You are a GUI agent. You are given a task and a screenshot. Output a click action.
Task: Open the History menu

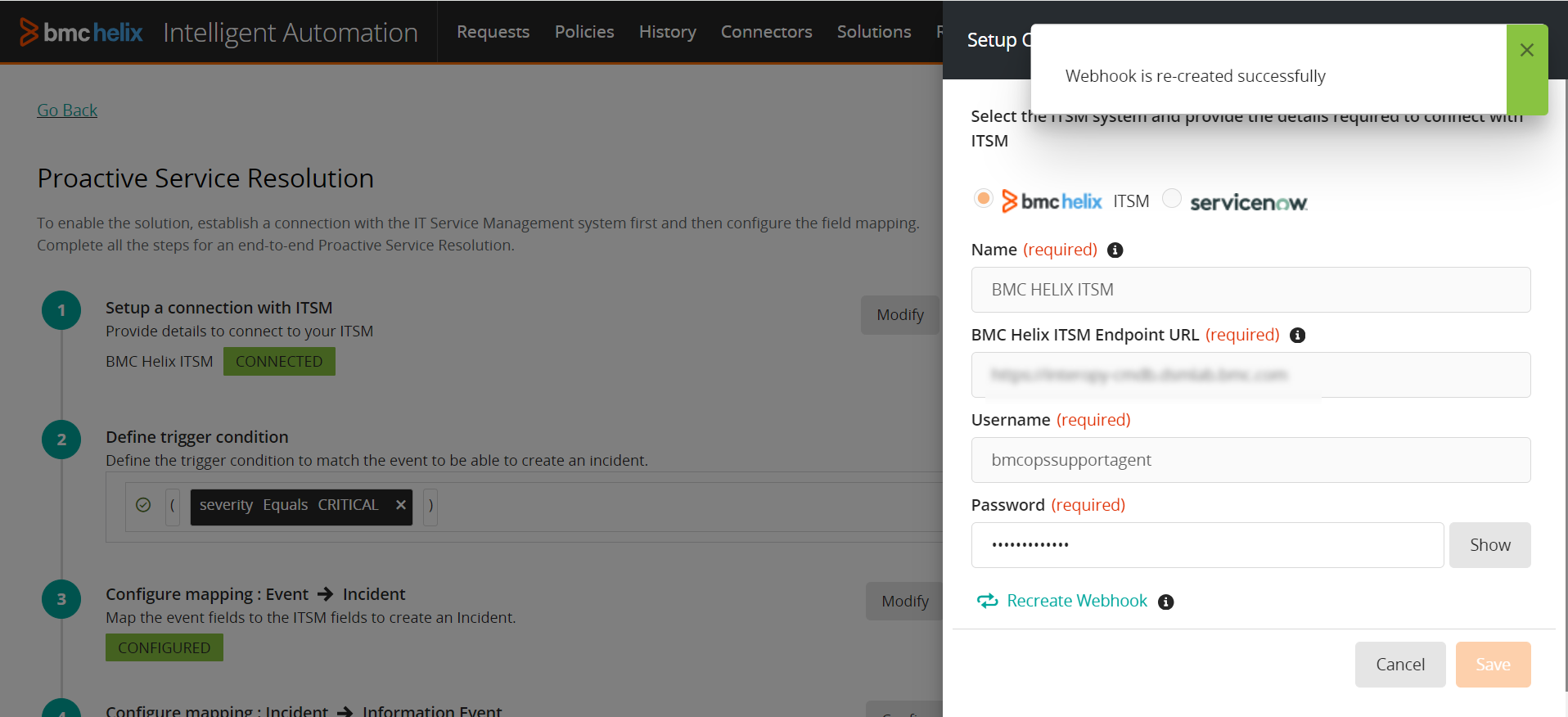[668, 32]
